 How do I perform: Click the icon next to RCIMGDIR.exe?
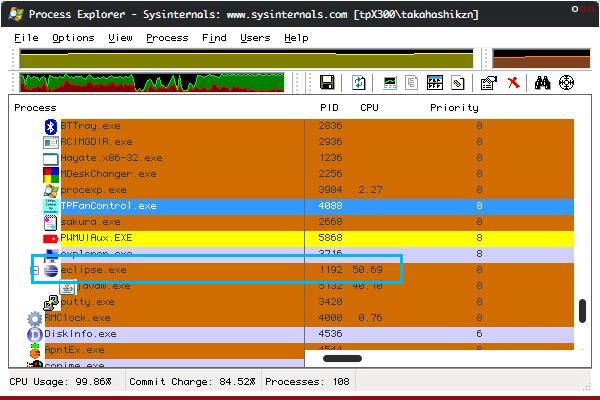click(51, 142)
